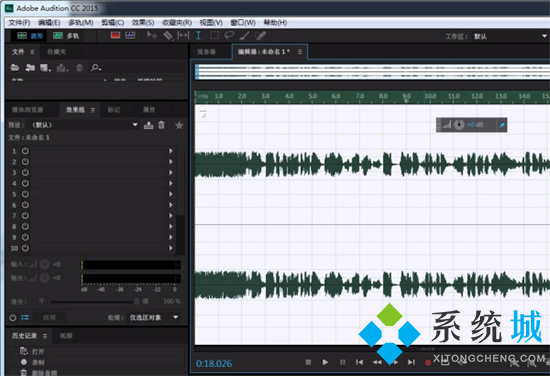Expand effect slot 9 arrow menu

coord(171,237)
